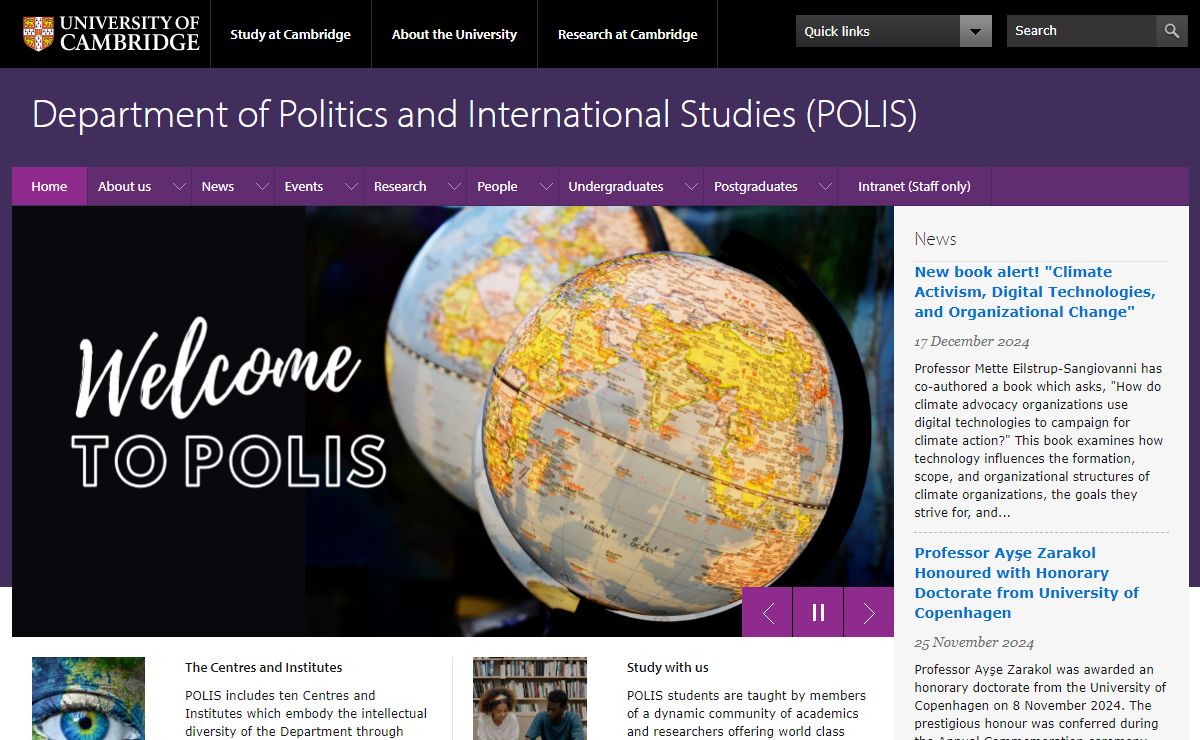Open Research at Cambridge link
The image size is (1200, 740).
coord(628,34)
